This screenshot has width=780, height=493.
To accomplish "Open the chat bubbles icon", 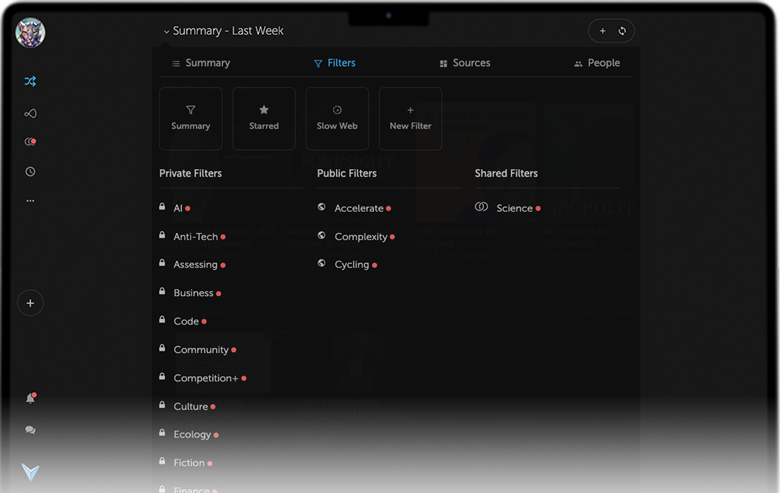I will [x=30, y=430].
